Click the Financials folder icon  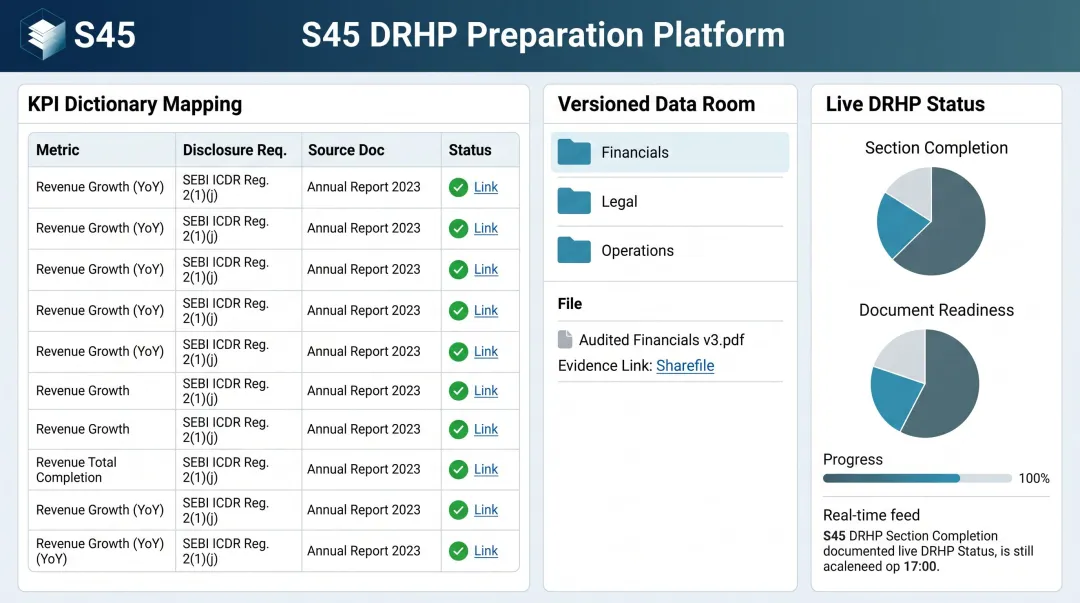574,152
